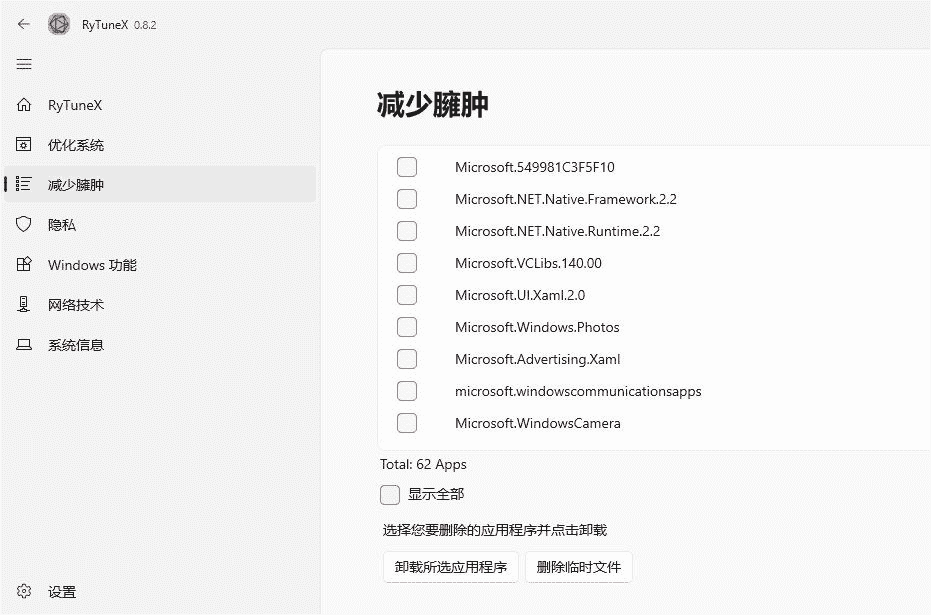Open the RyTuneX home page icon
The height and width of the screenshot is (615, 931).
[23, 104]
